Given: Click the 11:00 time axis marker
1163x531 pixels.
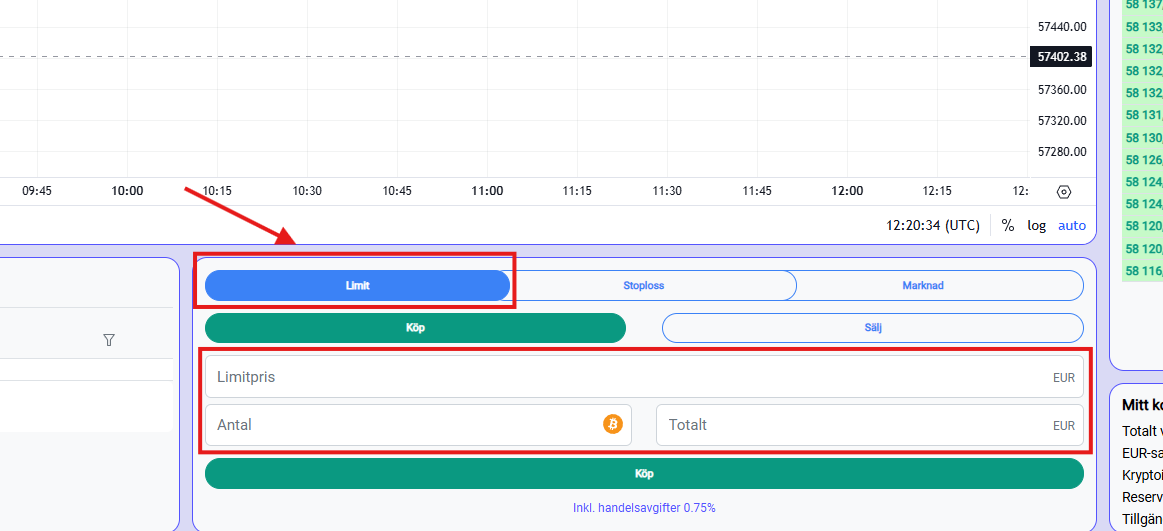Looking at the screenshot, I should pyautogui.click(x=487, y=191).
